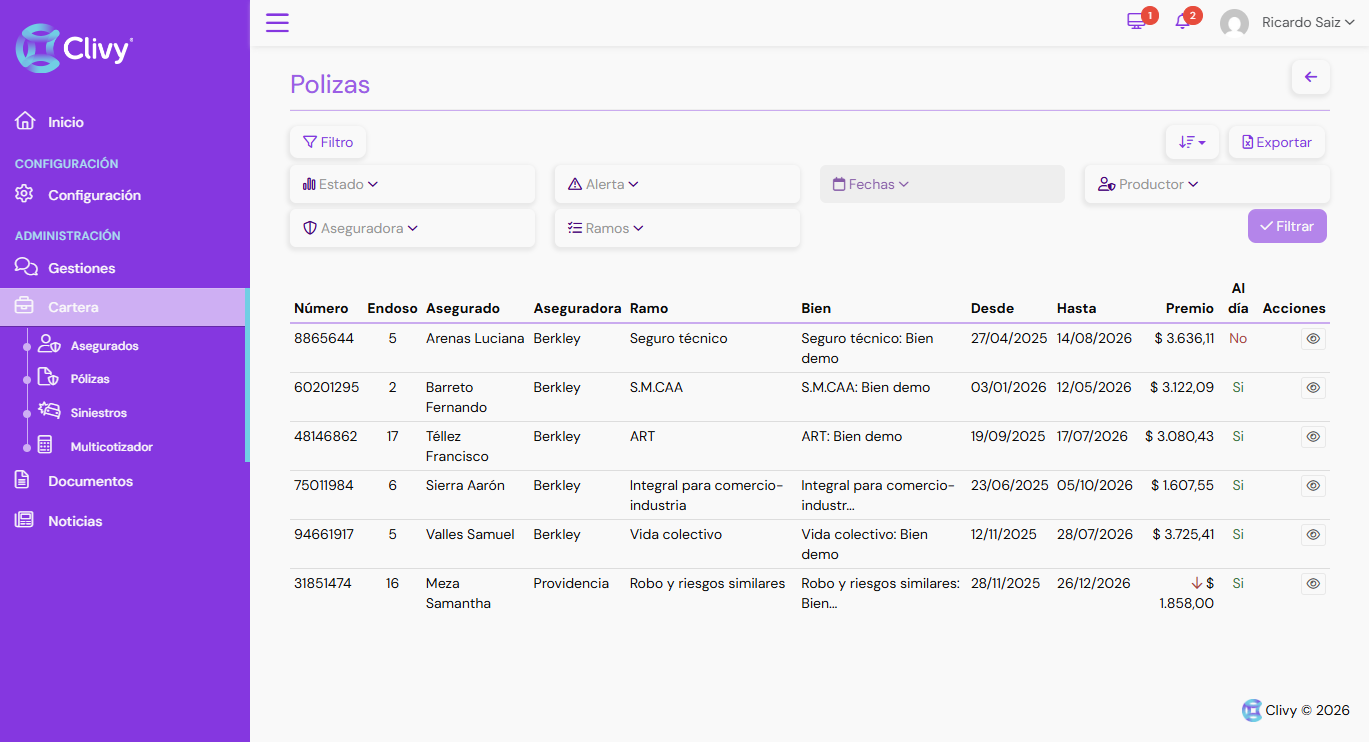Open the monitor notifications icon

point(1136,22)
